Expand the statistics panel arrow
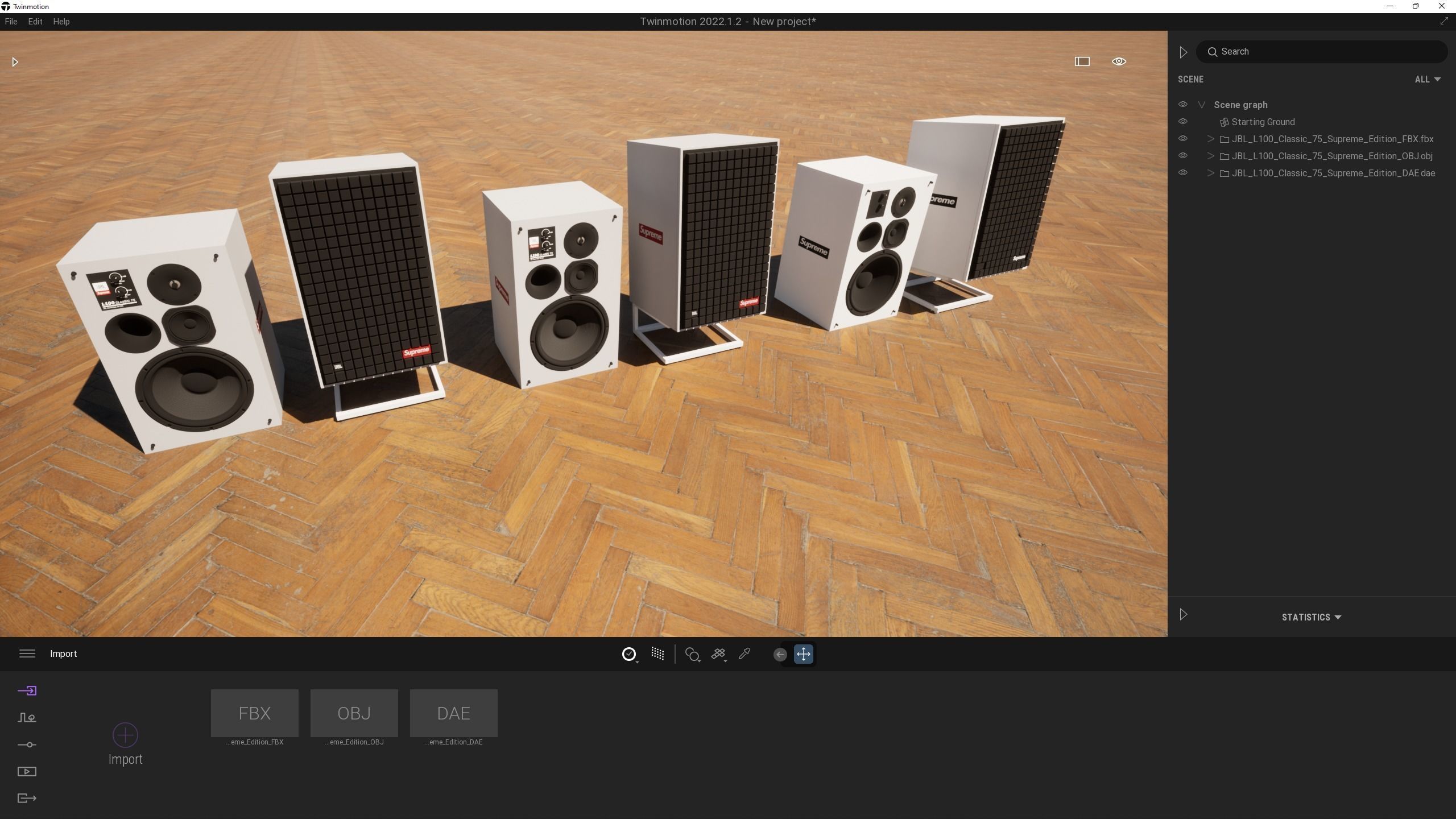 [x=1183, y=614]
